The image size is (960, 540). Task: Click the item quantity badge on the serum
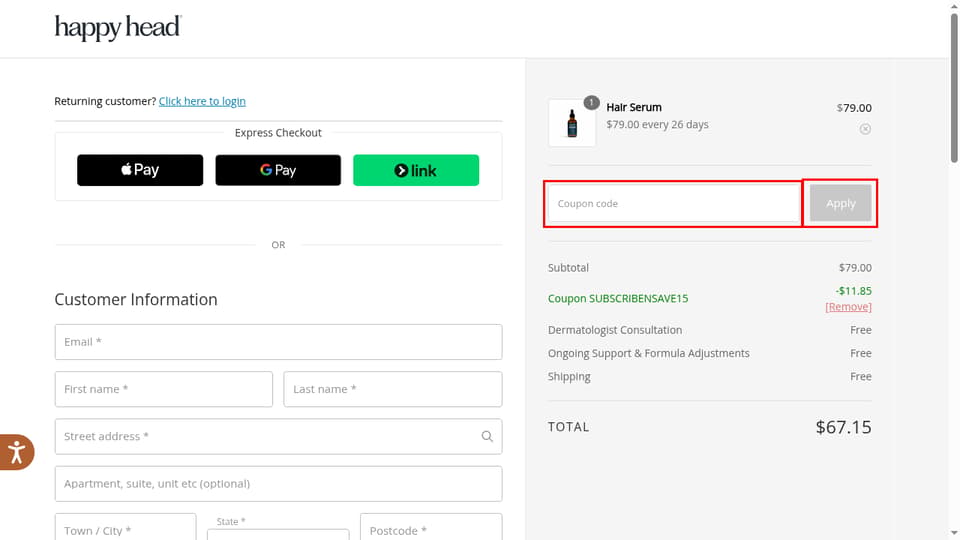[591, 103]
